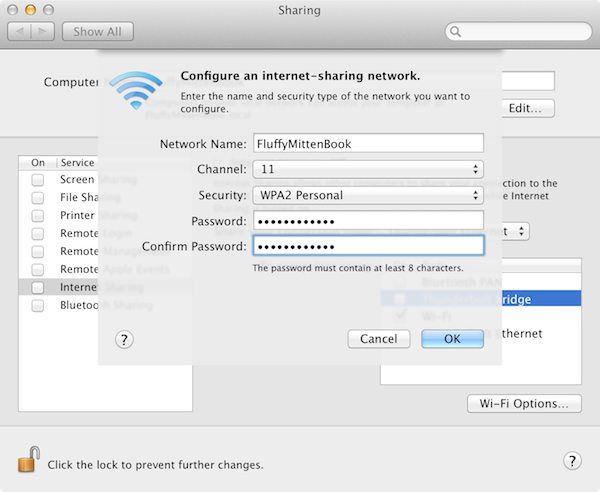Open Sharing help at the window's bottom right

tap(572, 461)
